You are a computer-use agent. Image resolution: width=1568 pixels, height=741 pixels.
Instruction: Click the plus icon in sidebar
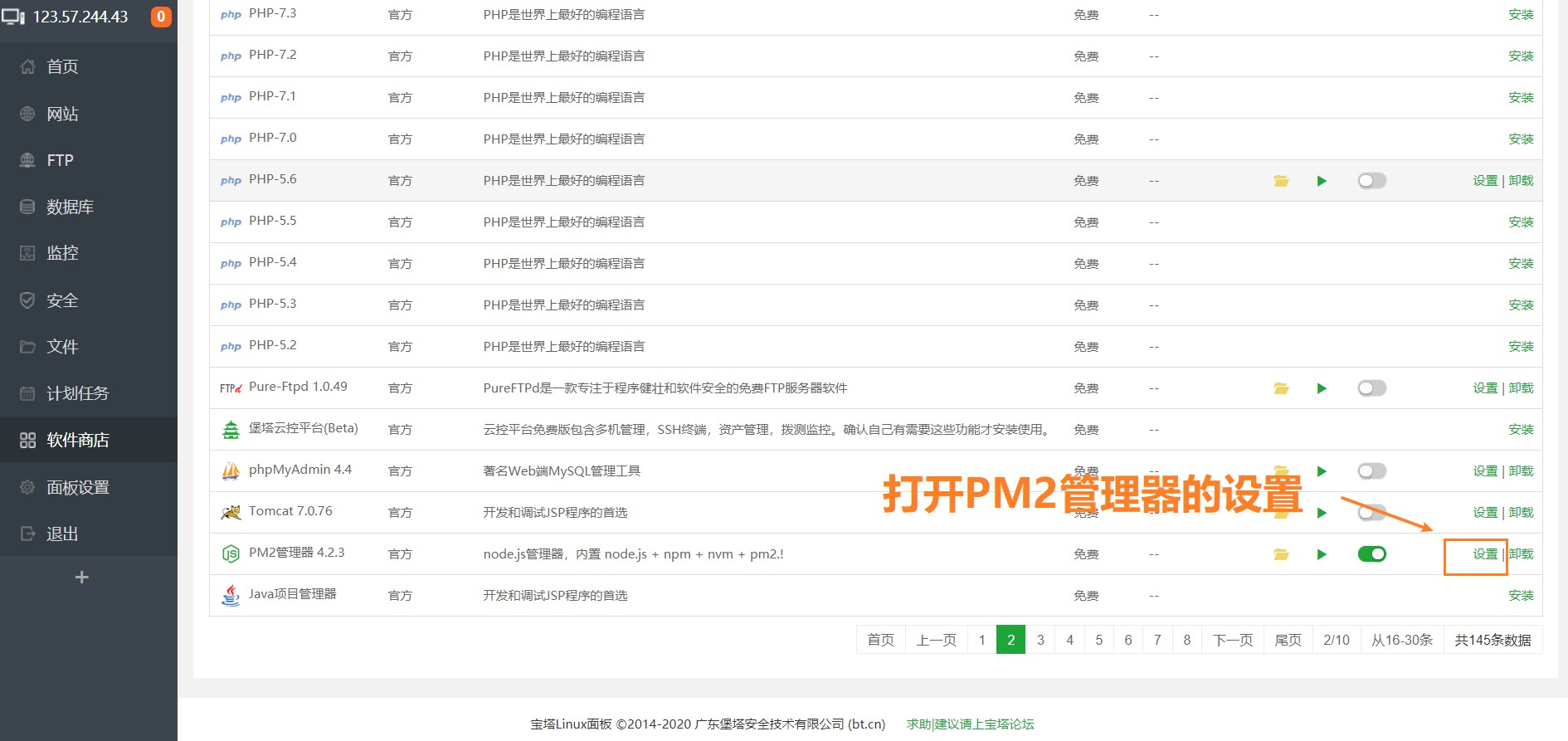[x=81, y=578]
